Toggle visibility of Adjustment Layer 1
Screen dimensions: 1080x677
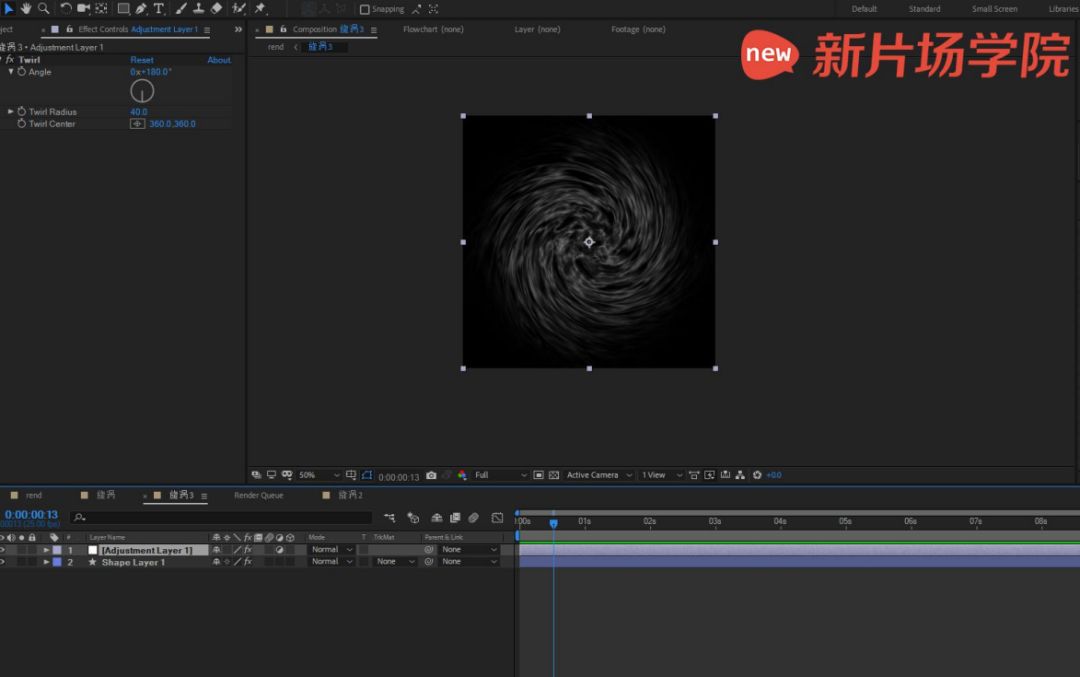[x=3, y=550]
